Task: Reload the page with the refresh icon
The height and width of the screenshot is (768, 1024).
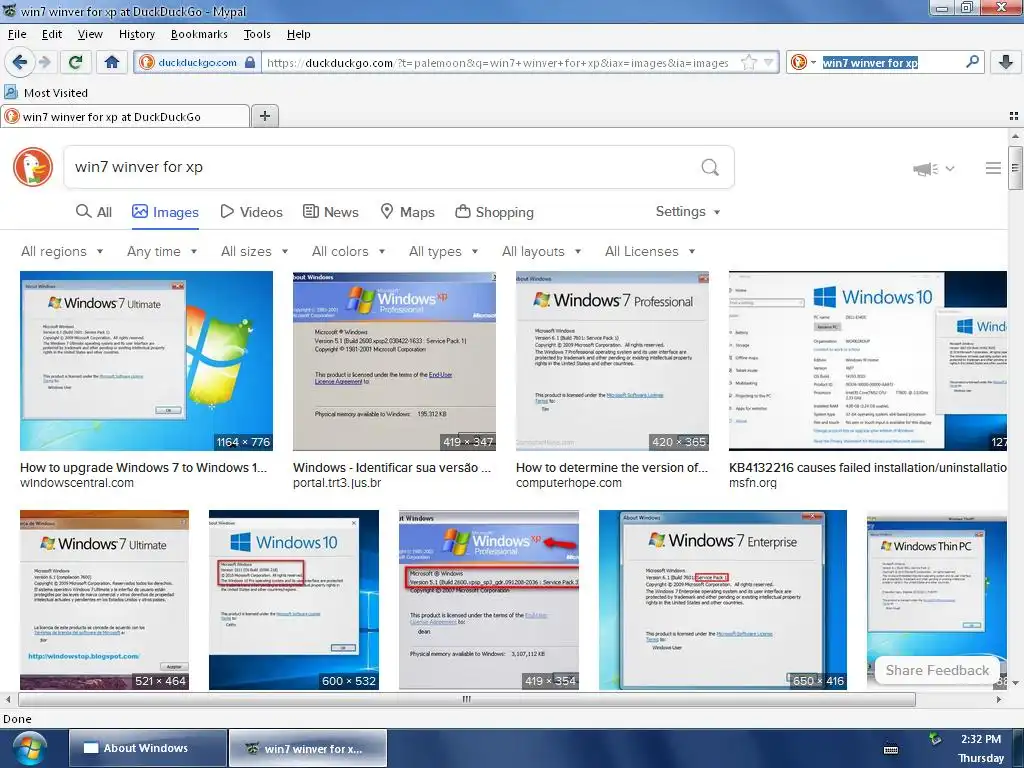Action: point(75,62)
